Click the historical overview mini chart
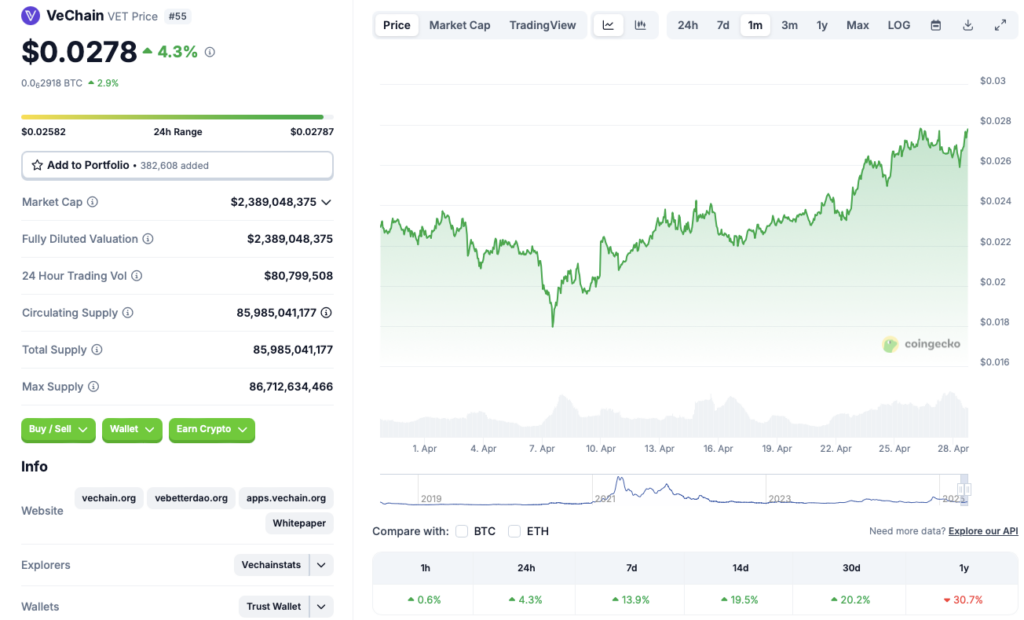 point(674,490)
